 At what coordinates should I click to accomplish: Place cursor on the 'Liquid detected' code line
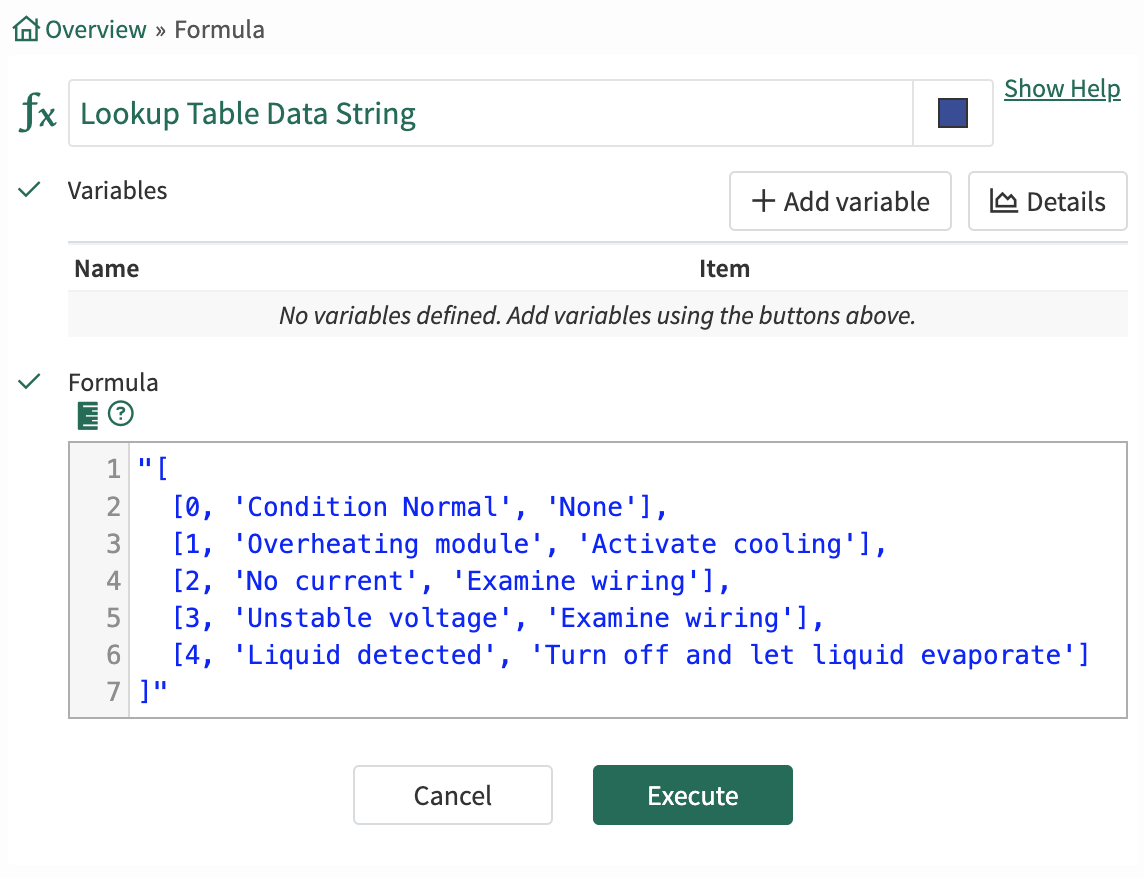630,655
